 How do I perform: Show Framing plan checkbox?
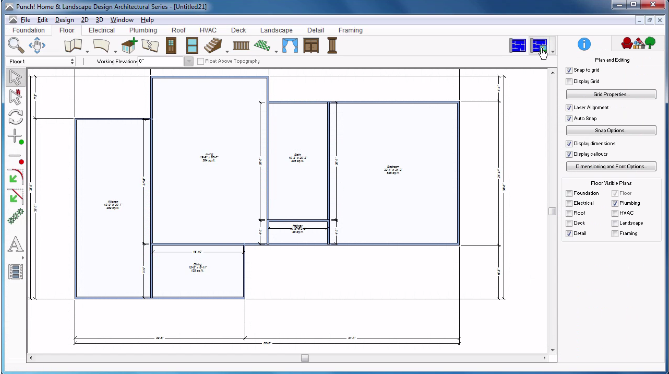click(615, 233)
